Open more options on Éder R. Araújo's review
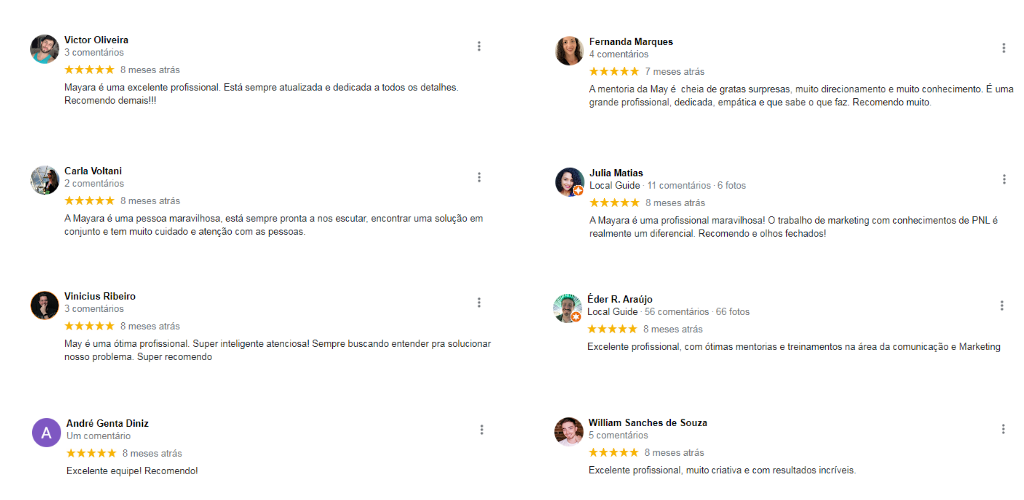This screenshot has height=500, width=1024. [1002, 305]
